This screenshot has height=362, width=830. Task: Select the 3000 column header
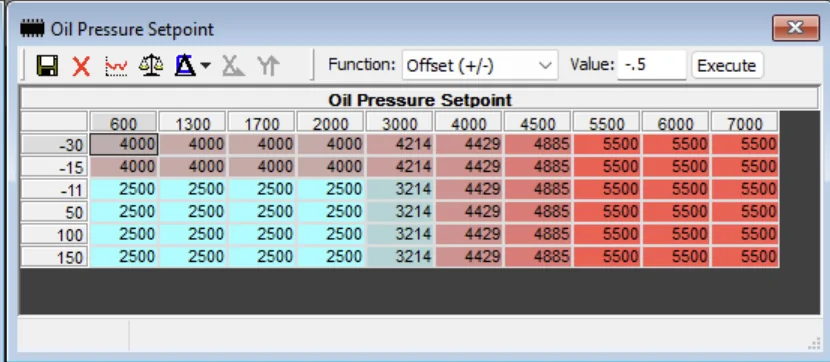click(400, 122)
